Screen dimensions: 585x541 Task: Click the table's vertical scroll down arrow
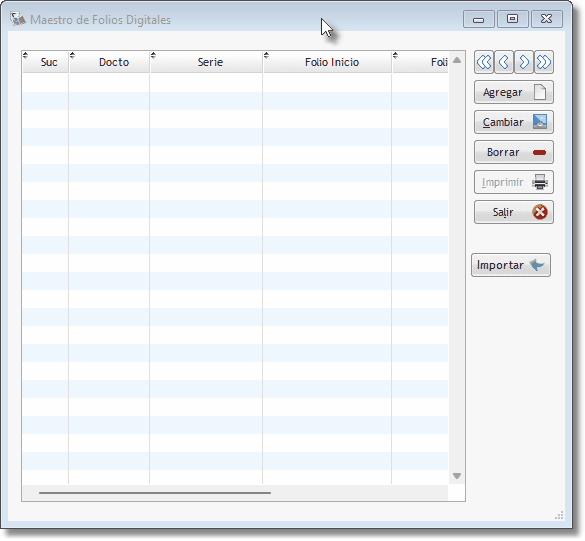pyautogui.click(x=457, y=476)
